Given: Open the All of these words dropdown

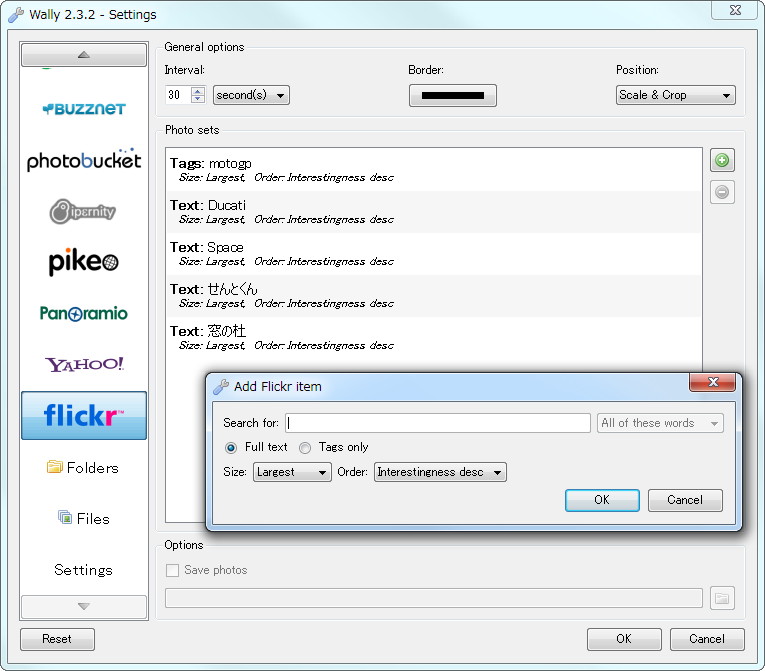Looking at the screenshot, I should [660, 423].
